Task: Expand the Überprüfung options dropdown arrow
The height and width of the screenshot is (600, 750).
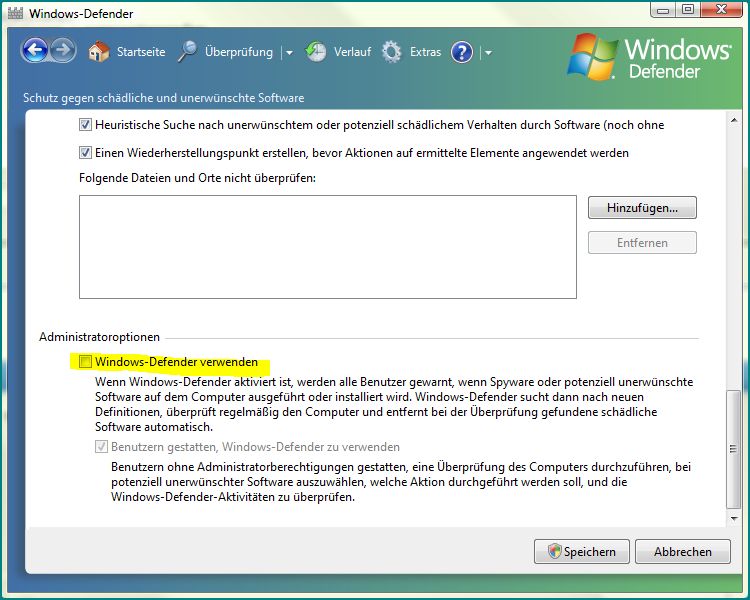Action: pyautogui.click(x=289, y=53)
